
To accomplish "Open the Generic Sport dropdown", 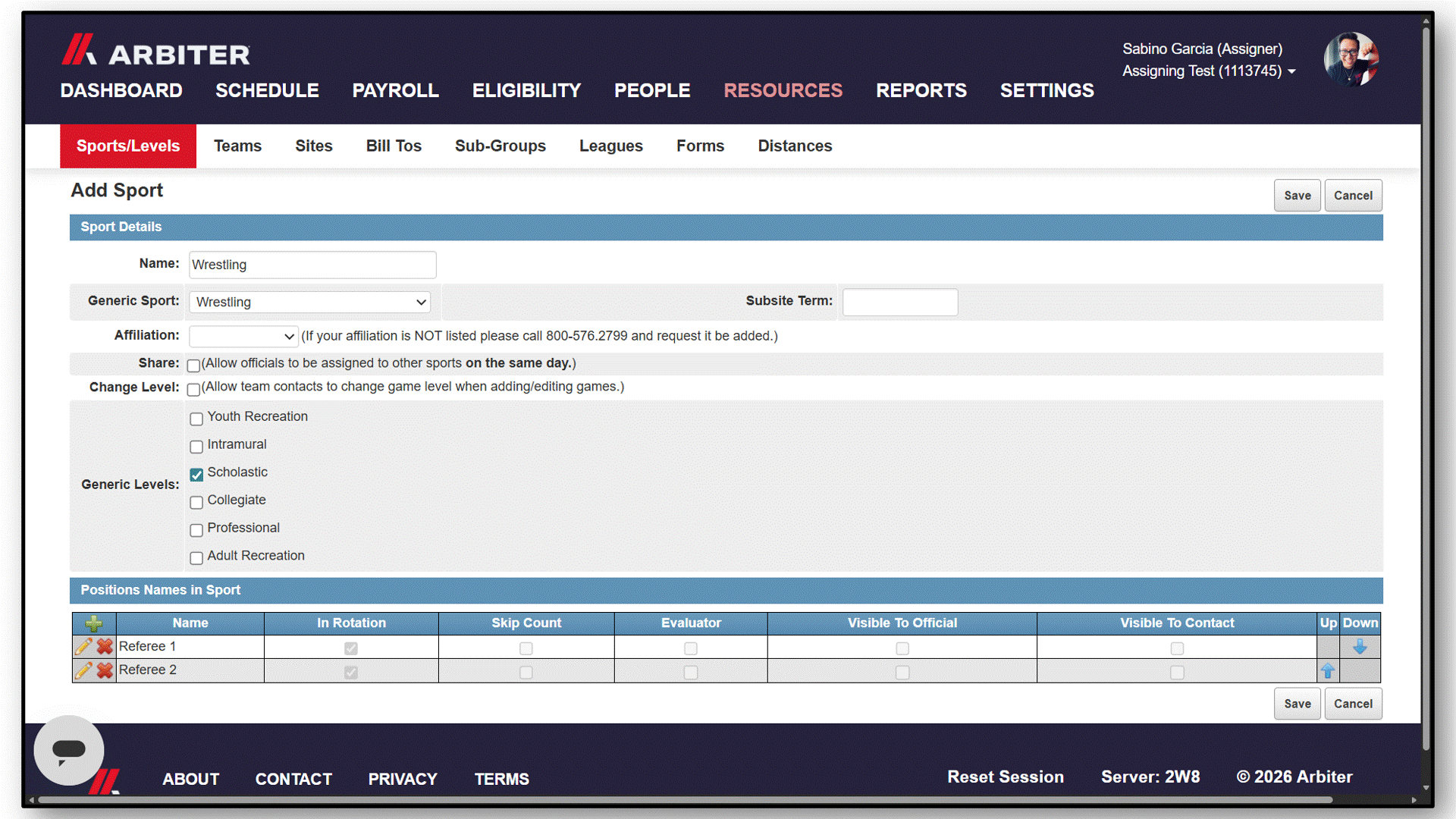I will [309, 302].
